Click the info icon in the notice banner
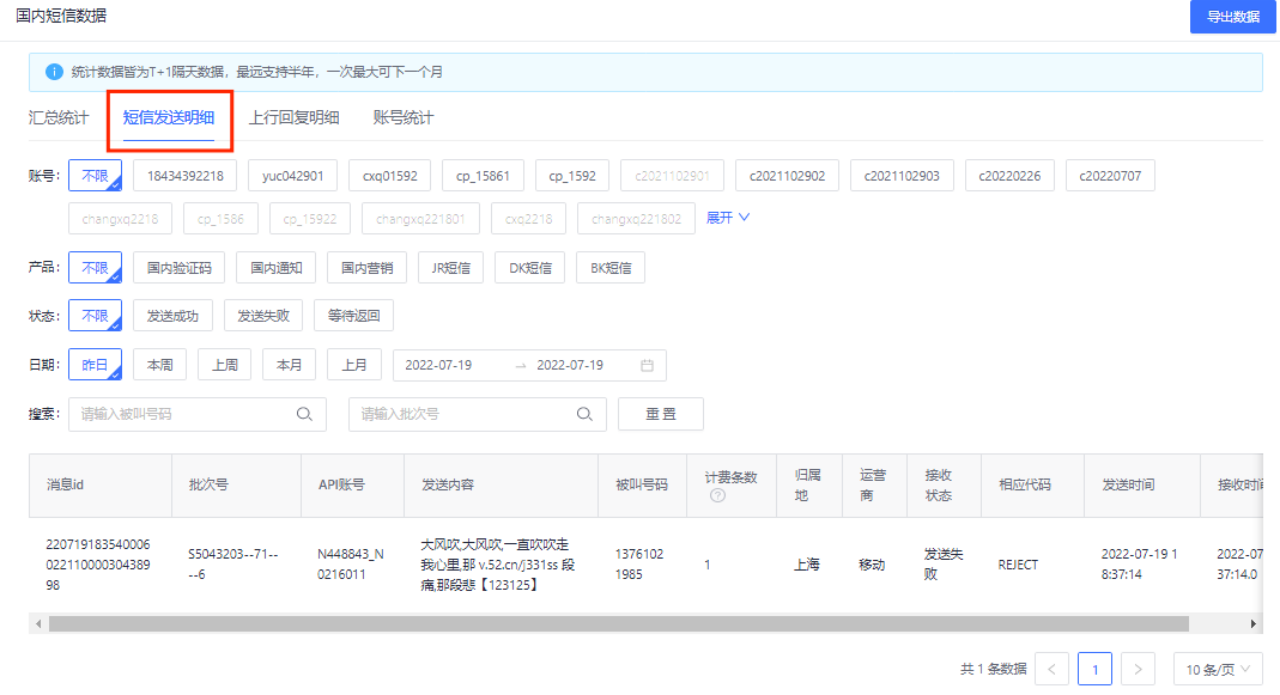This screenshot has height=695, width=1280. click(54, 72)
